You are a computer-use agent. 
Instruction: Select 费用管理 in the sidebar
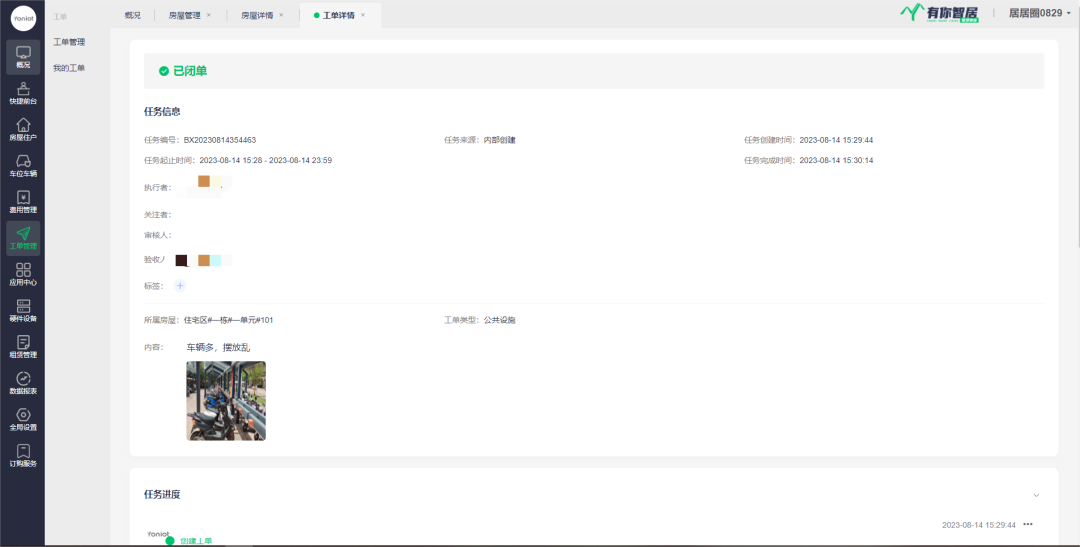[23, 202]
